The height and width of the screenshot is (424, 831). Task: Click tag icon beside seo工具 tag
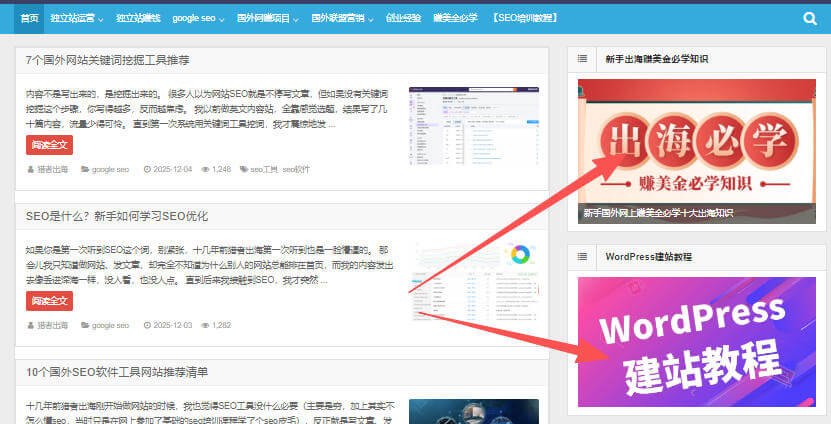point(243,169)
